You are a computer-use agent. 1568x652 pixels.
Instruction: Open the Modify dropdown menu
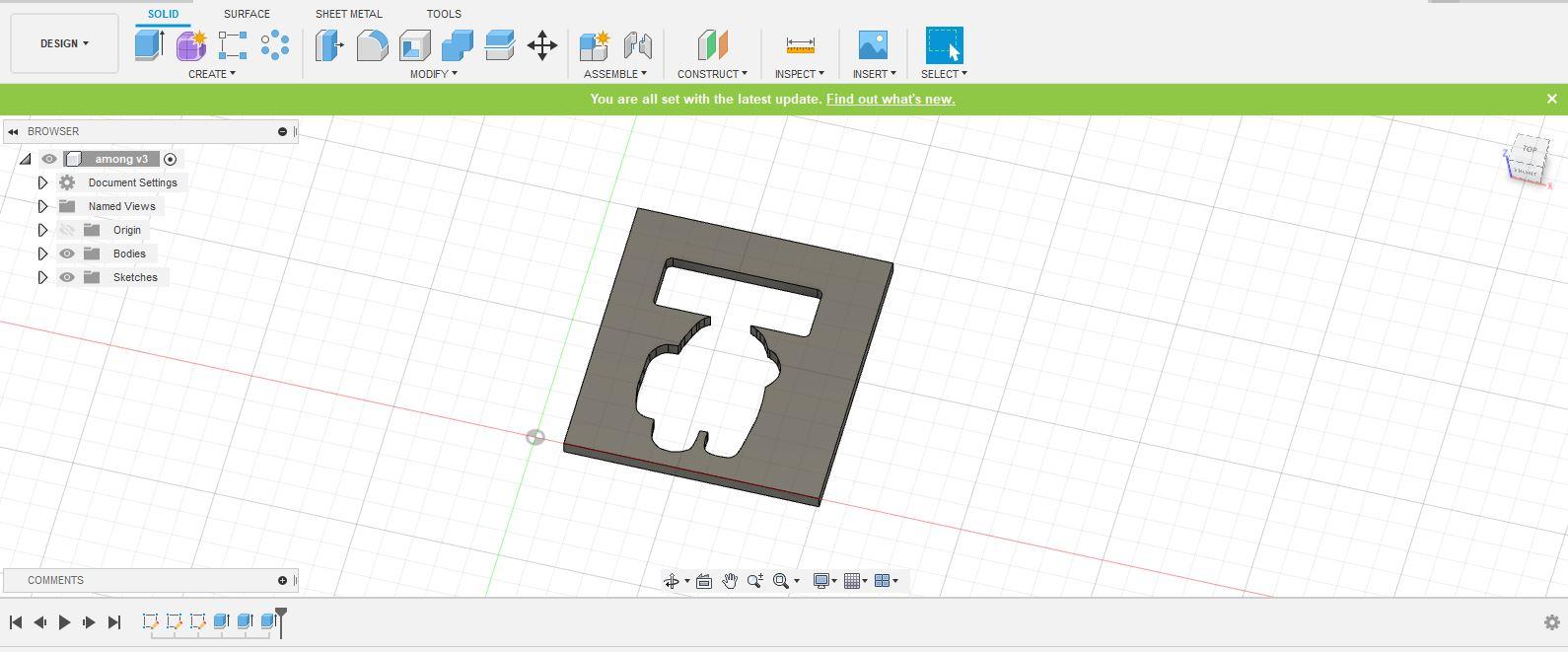(433, 74)
